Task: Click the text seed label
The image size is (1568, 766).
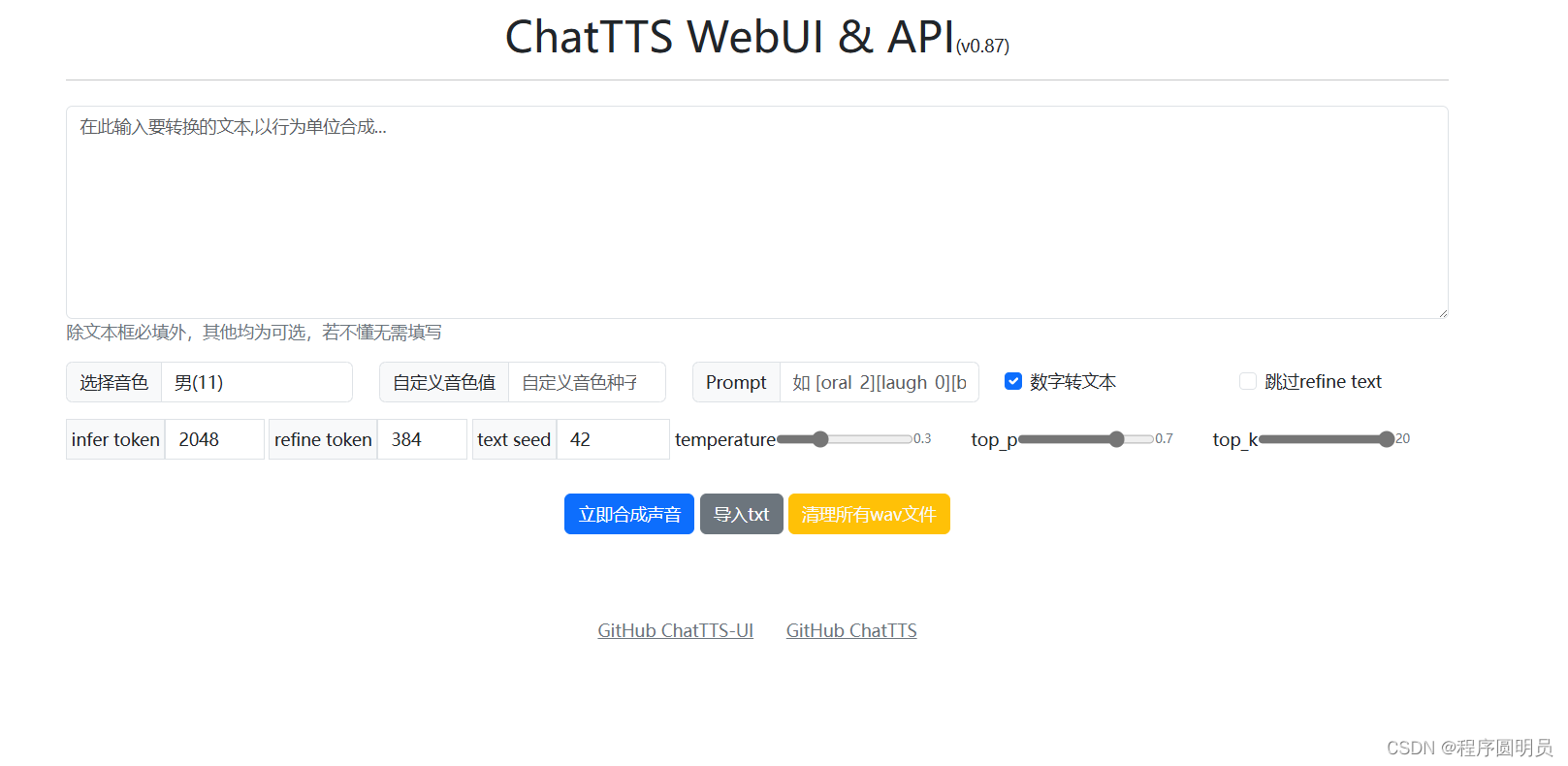Action: pyautogui.click(x=514, y=439)
